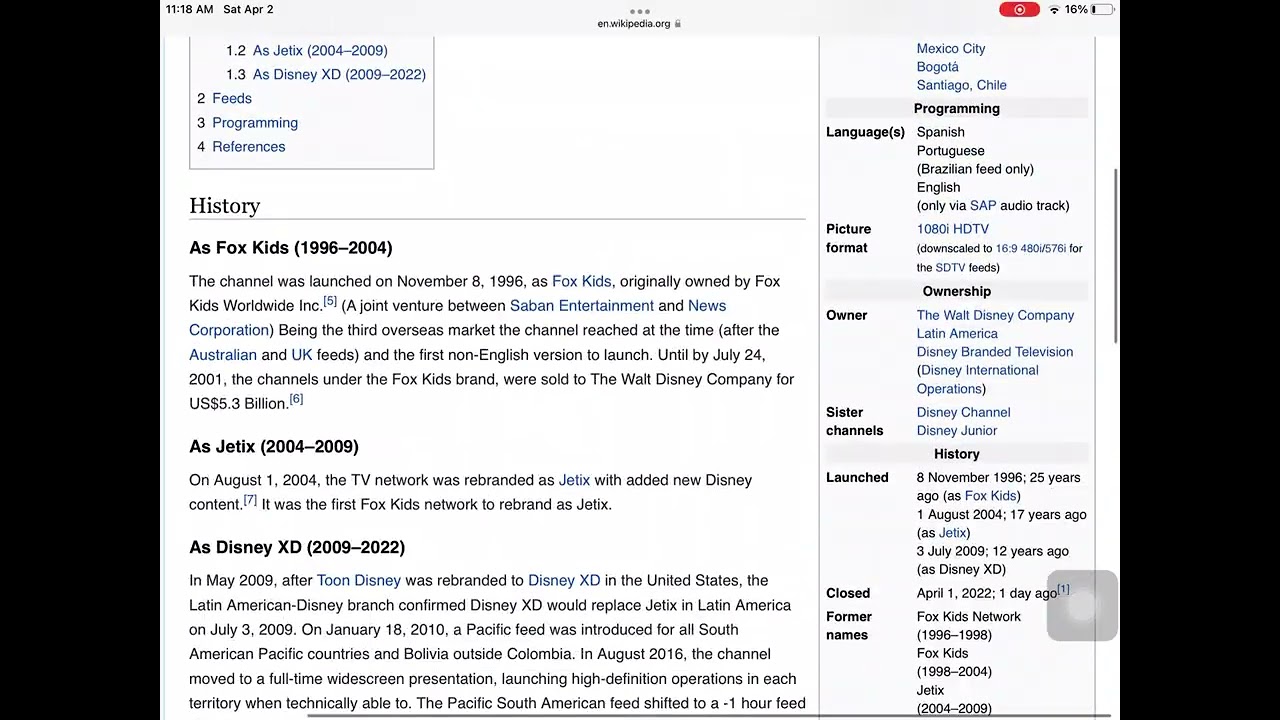Jump to Feeds section in contents
This screenshot has width=1280, height=720.
(232, 98)
